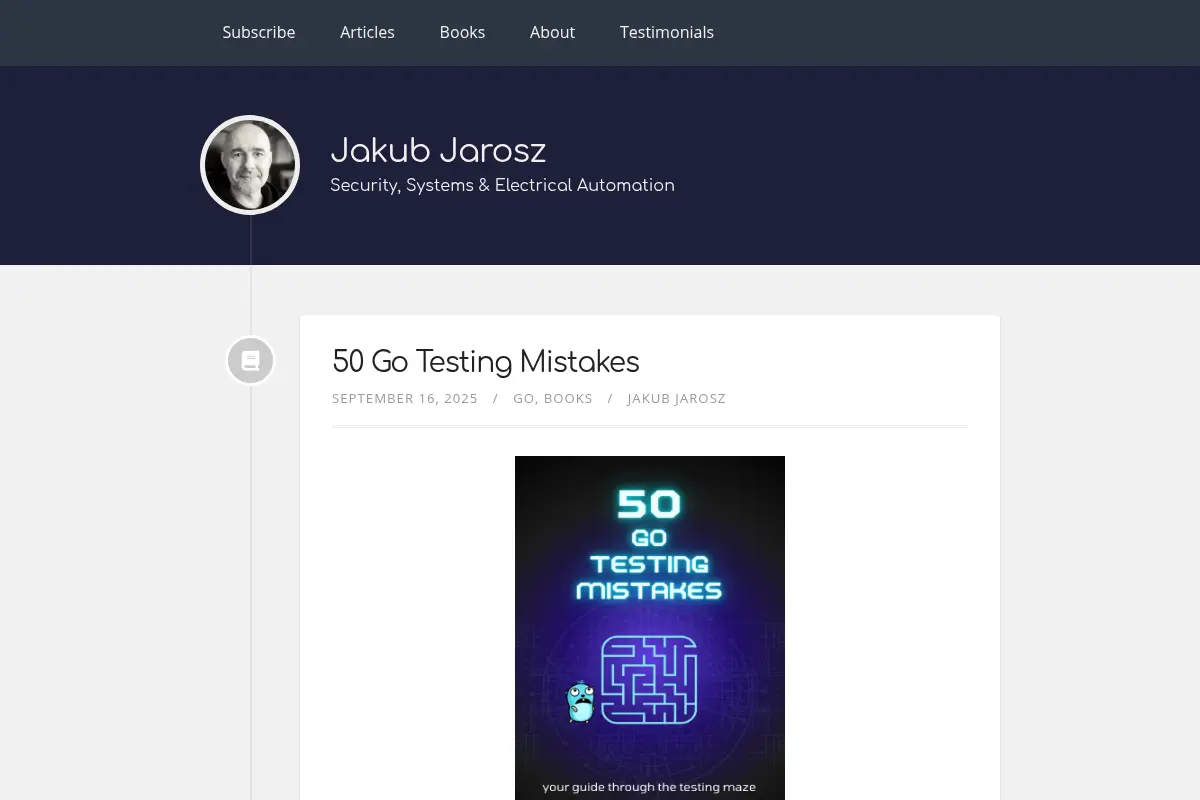This screenshot has width=1200, height=800.
Task: Open the BOOKS category link
Action: click(x=568, y=398)
